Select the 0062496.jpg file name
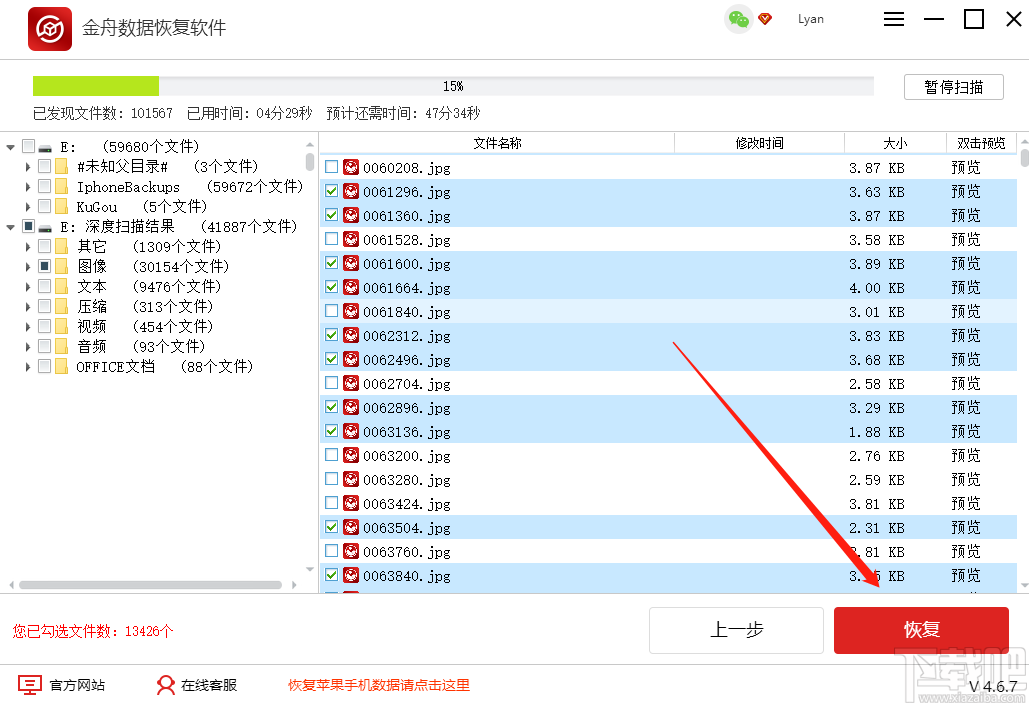The image size is (1029, 703). pos(406,360)
